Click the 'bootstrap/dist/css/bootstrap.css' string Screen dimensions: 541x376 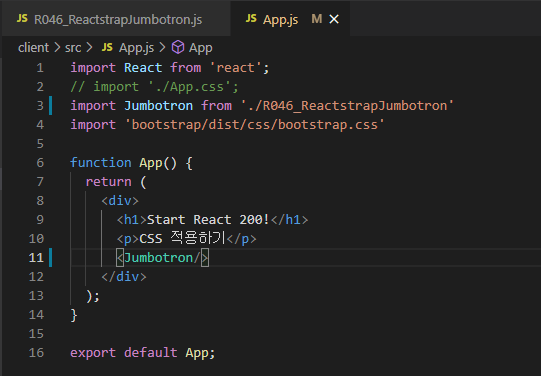255,125
